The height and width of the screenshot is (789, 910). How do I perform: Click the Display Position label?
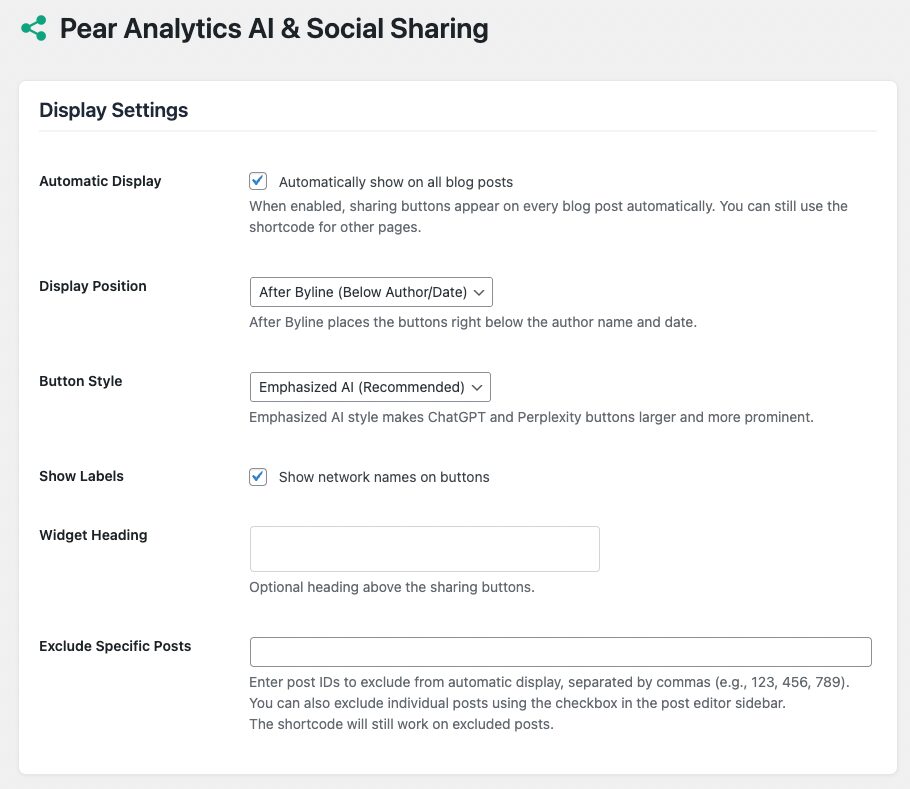pyautogui.click(x=92, y=286)
